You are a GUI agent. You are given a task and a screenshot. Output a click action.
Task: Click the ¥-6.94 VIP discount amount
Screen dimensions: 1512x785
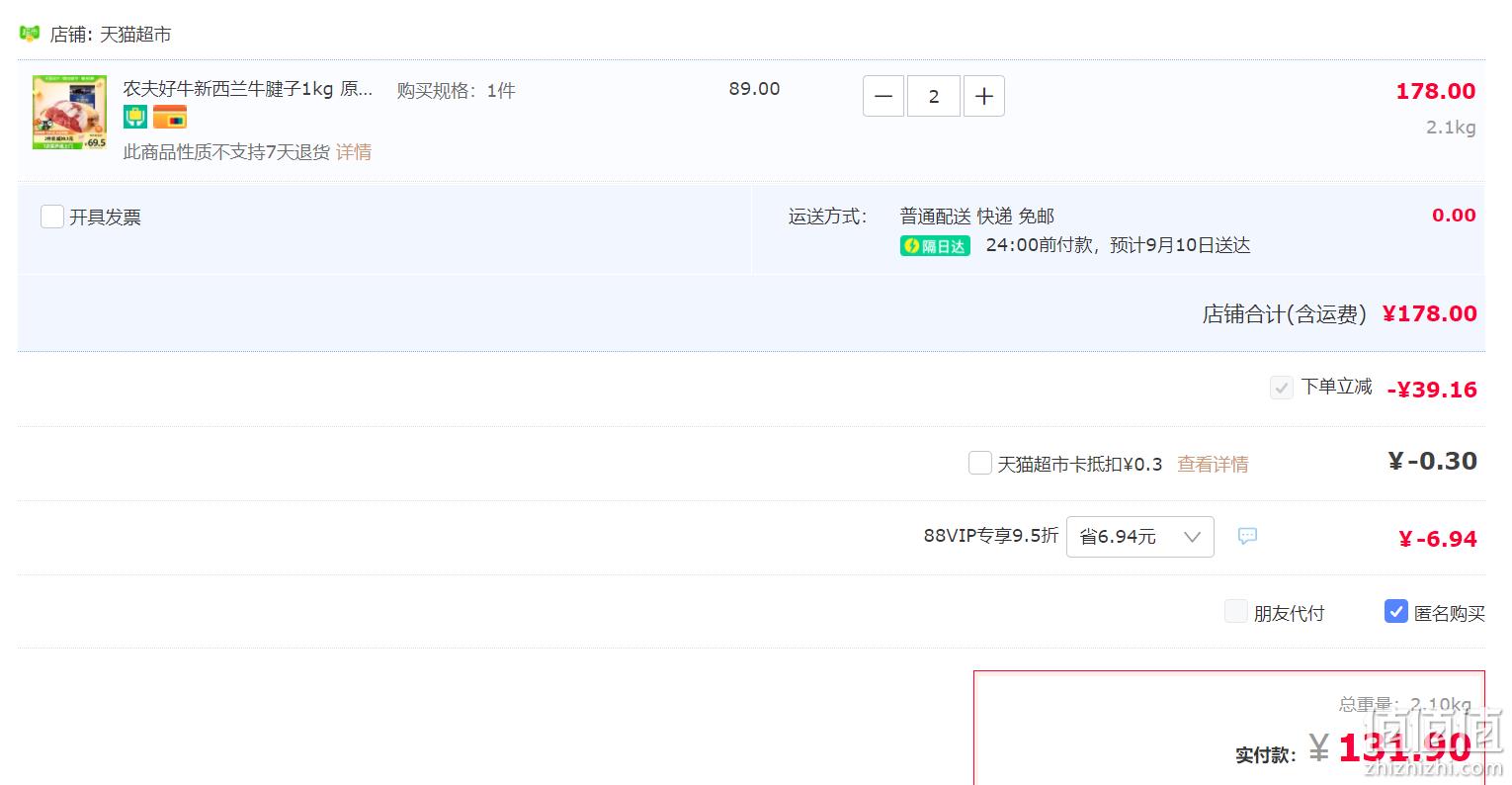tap(1438, 539)
